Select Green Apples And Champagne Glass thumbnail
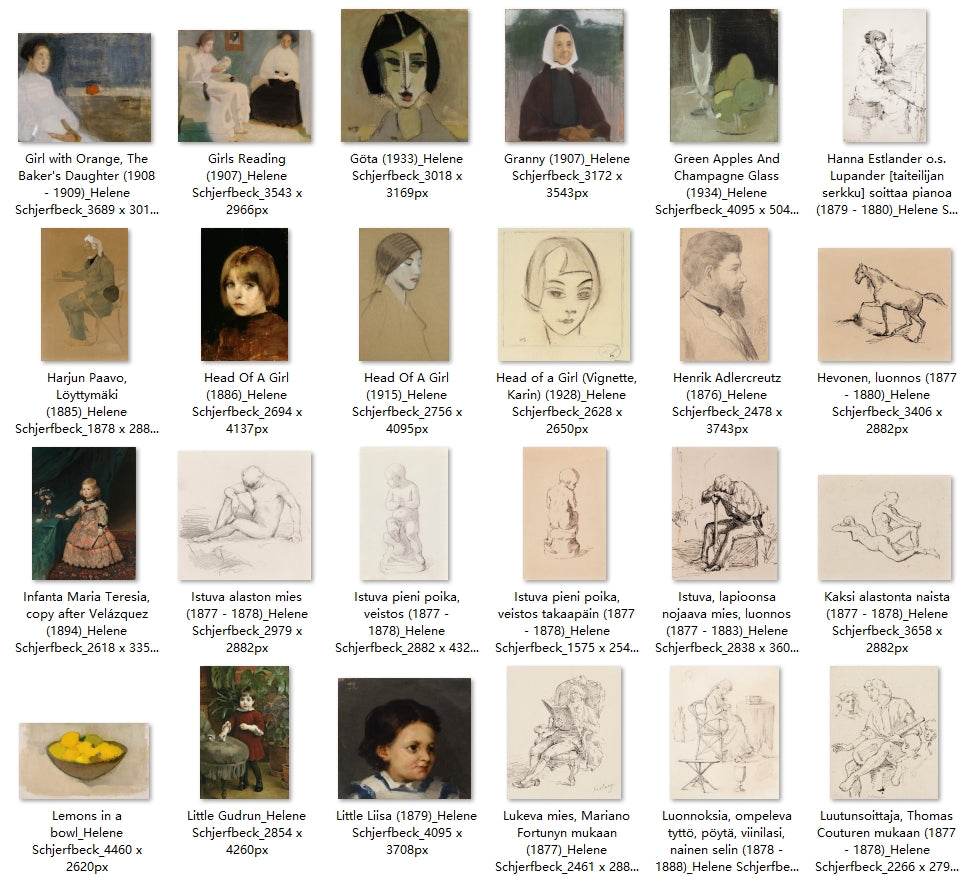The width and height of the screenshot is (970, 882). coord(724,75)
